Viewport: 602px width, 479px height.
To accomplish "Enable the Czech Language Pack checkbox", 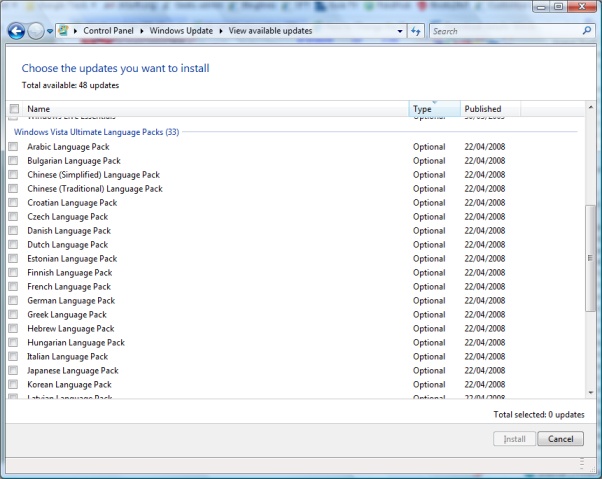I will [x=13, y=216].
